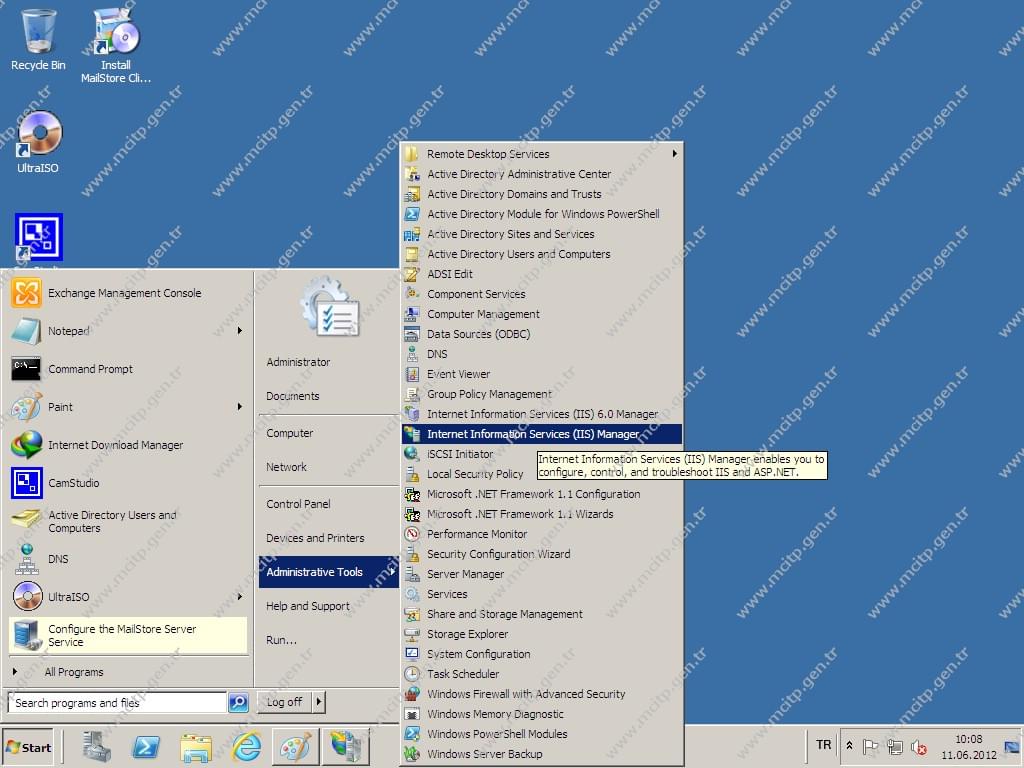Image resolution: width=1024 pixels, height=768 pixels.
Task: Click the Start button
Action: 29,747
